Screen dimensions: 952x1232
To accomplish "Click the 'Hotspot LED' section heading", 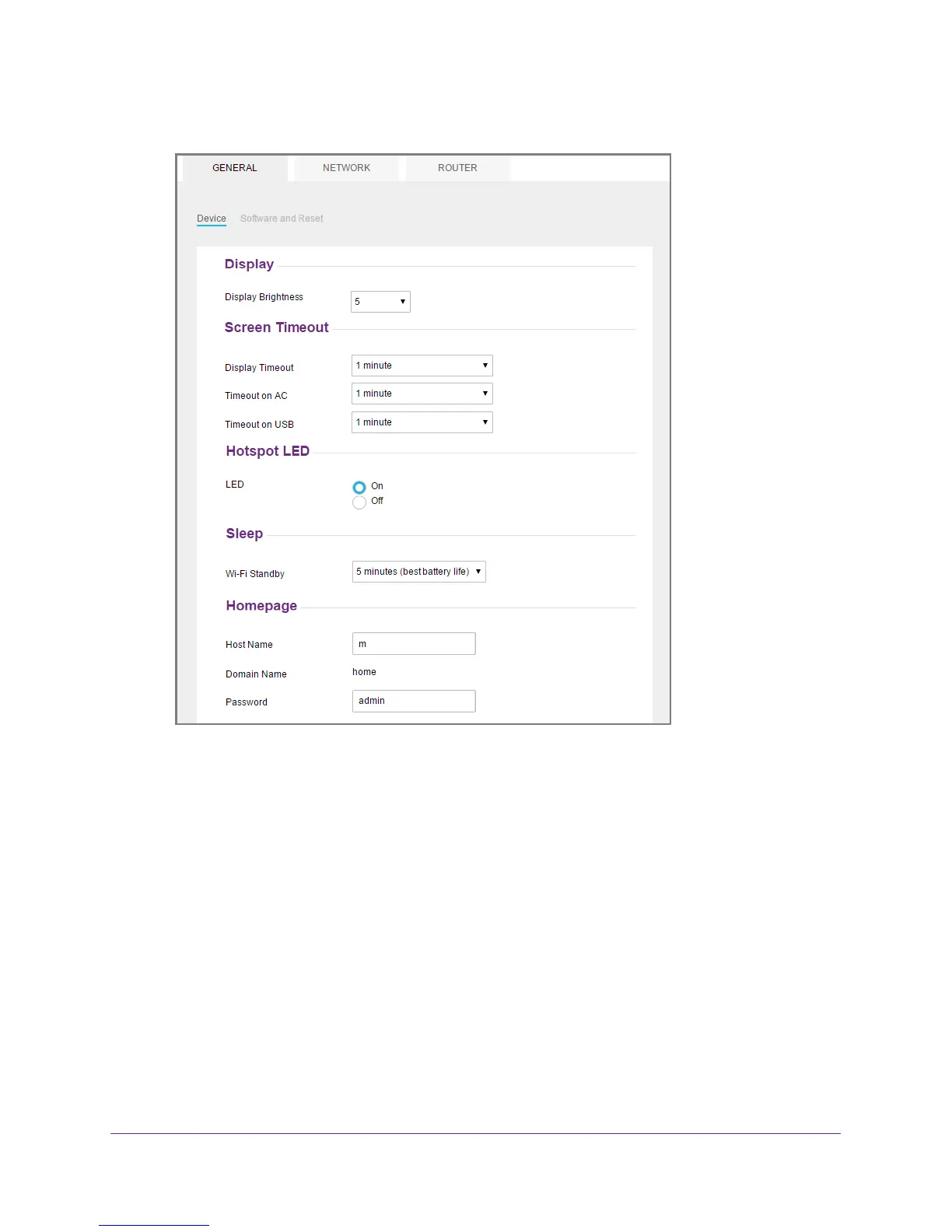I will pyautogui.click(x=268, y=451).
